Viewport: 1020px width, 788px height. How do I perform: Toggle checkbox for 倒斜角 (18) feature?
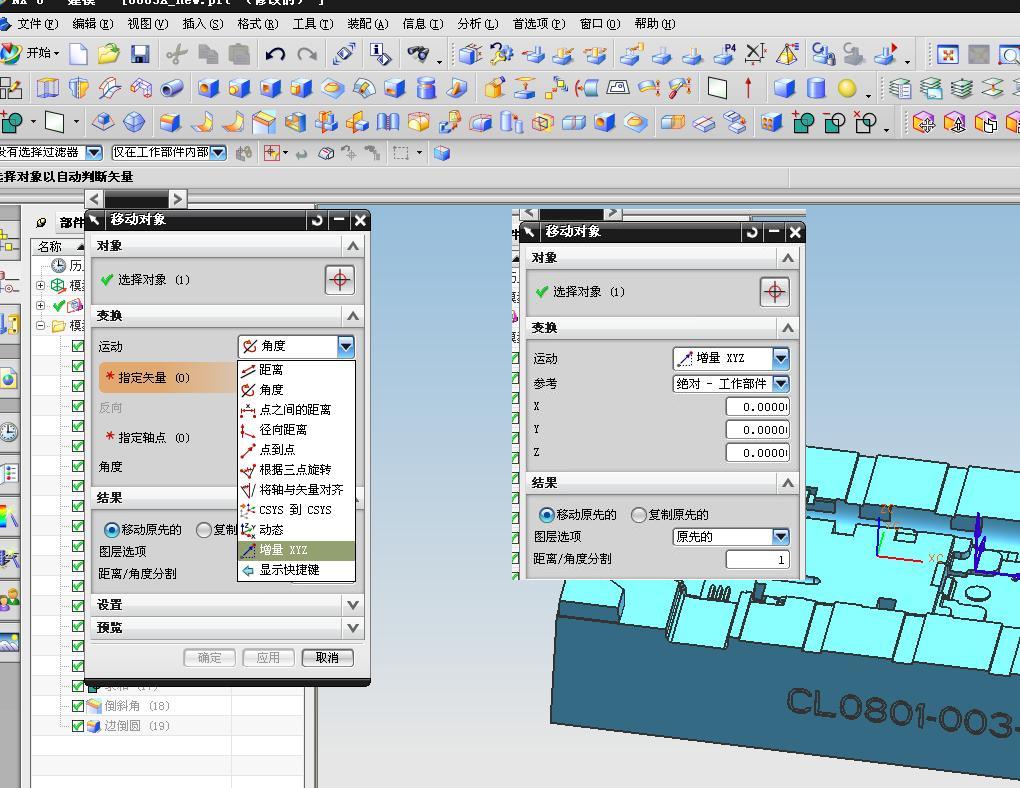77,705
